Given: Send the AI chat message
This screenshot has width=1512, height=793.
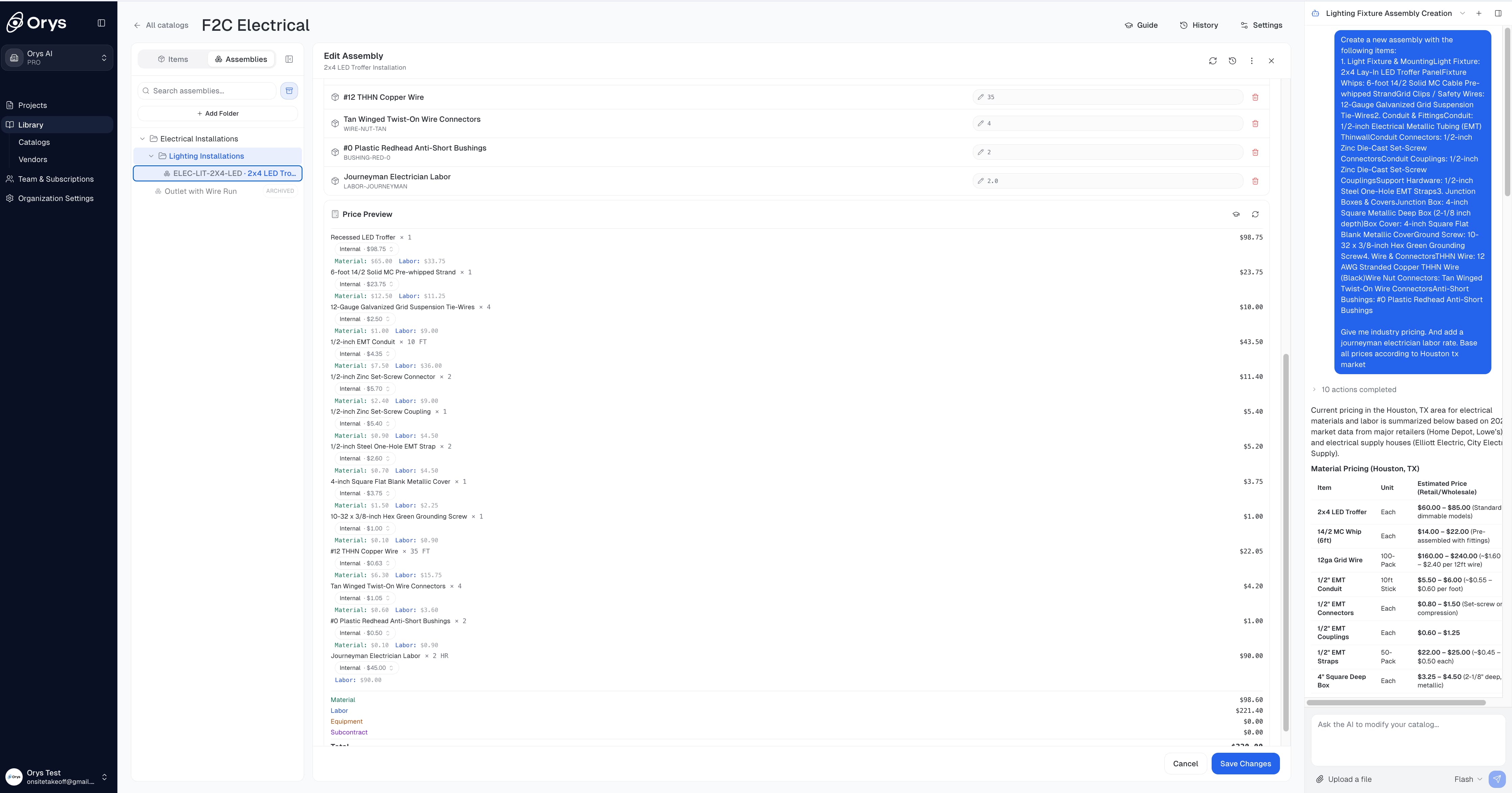Looking at the screenshot, I should (x=1497, y=779).
